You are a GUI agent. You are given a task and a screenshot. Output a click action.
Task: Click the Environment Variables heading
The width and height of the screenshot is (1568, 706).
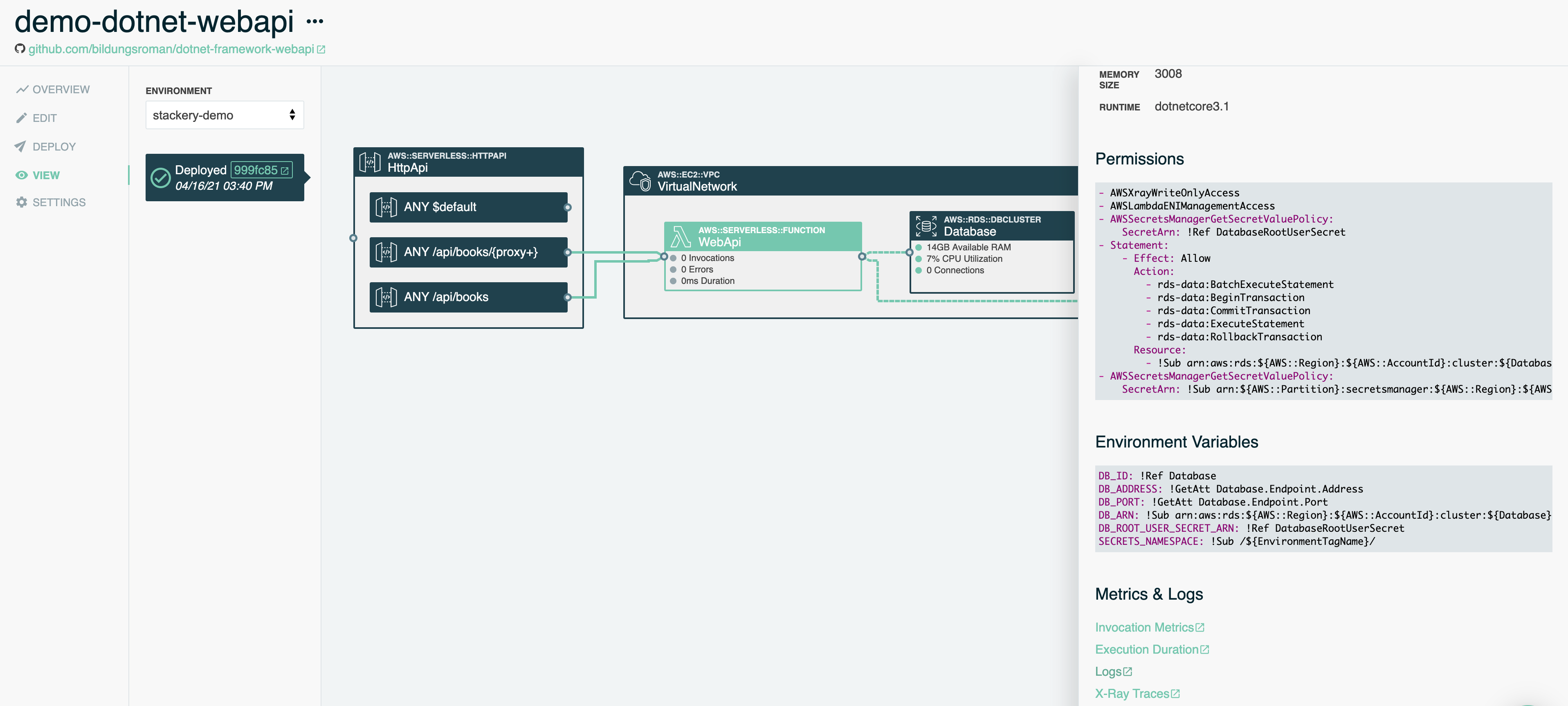click(1177, 443)
